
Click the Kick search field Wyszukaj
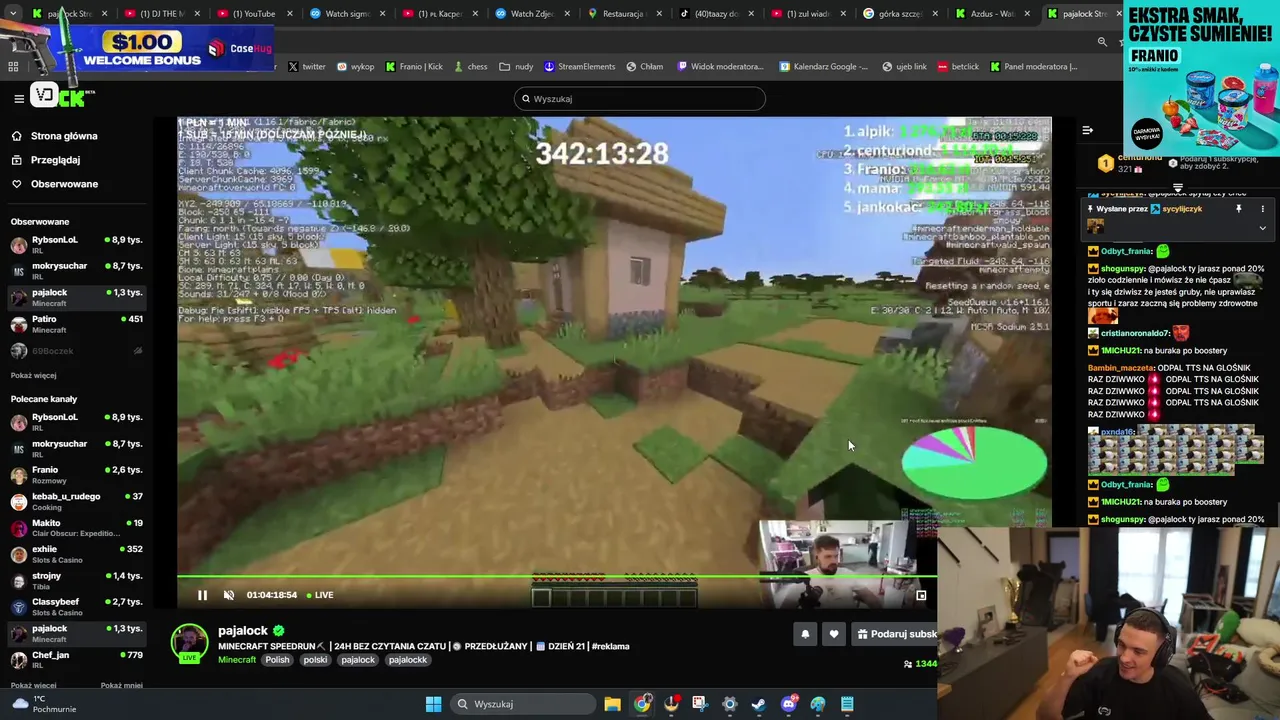tap(640, 99)
